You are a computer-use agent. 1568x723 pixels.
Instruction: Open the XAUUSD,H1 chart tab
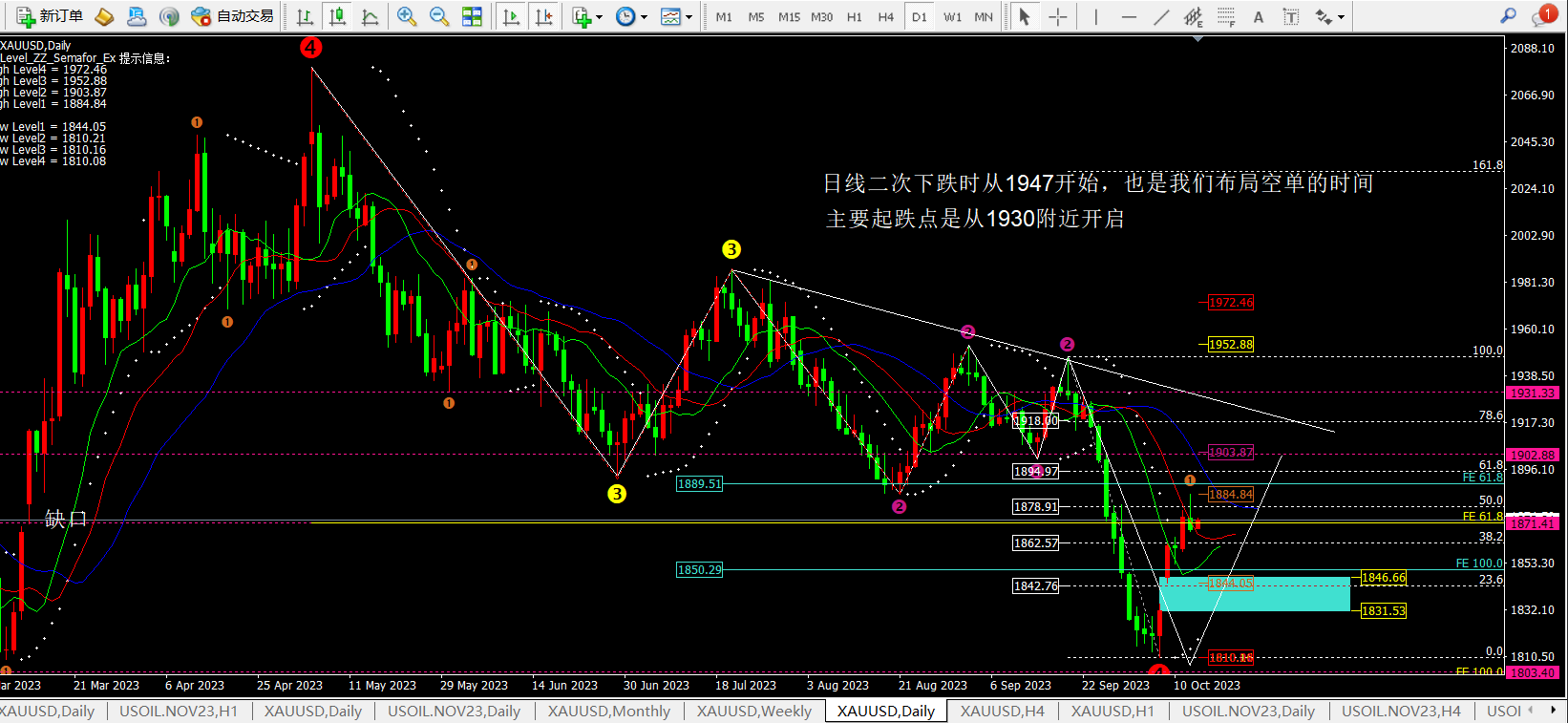point(1112,712)
